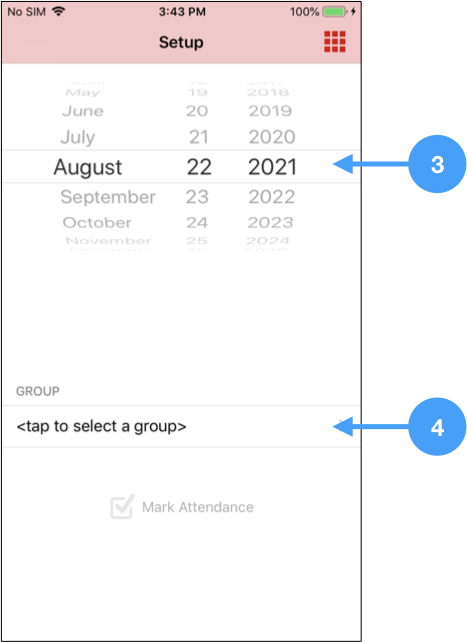The width and height of the screenshot is (467, 642).
Task: Tap the chevron on the group row
Action: pos(341,424)
